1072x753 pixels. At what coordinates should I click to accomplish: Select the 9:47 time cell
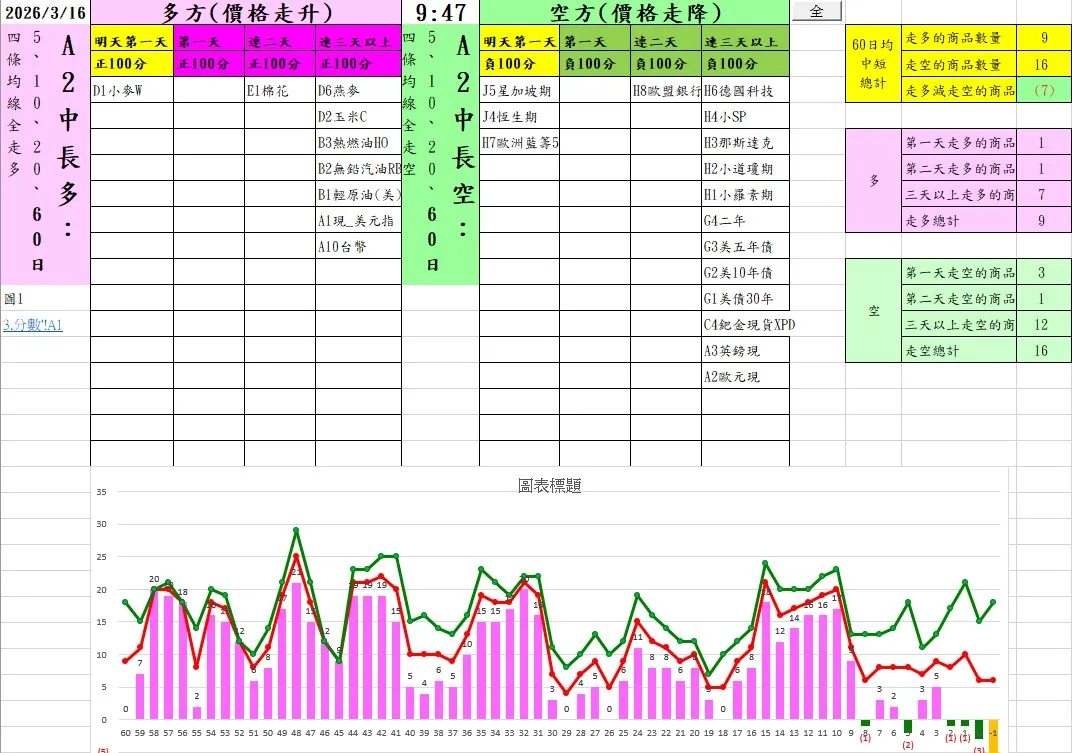[x=440, y=12]
